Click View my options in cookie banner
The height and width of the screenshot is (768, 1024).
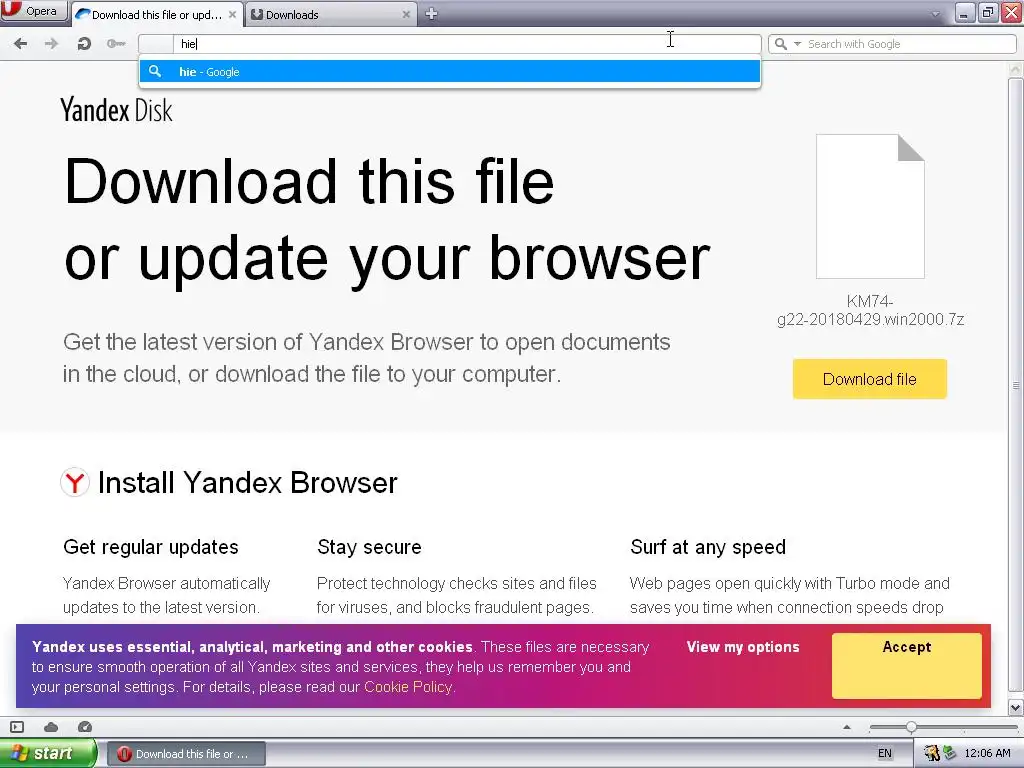(743, 647)
